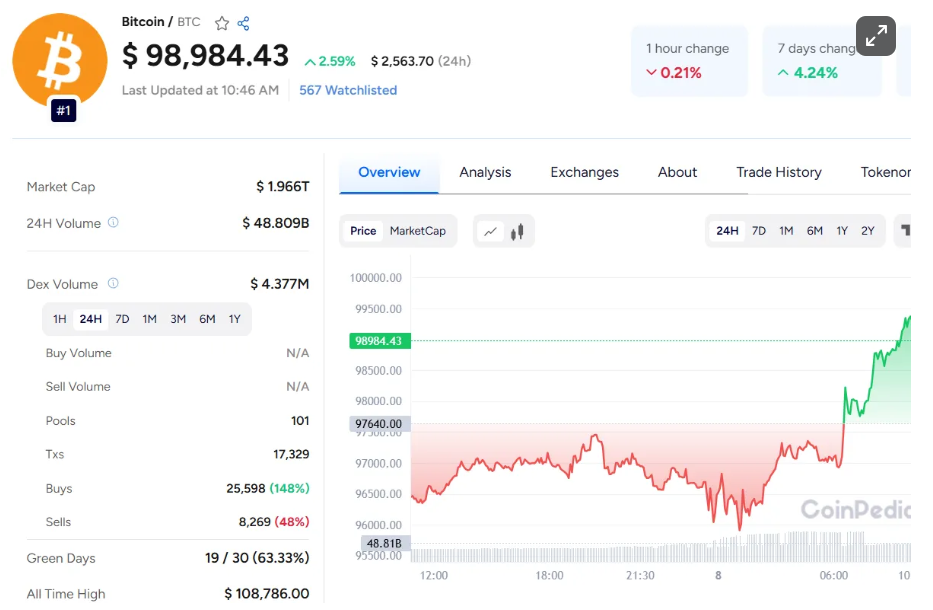
Task: Click the Bitcoin logo icon
Action: 60,60
